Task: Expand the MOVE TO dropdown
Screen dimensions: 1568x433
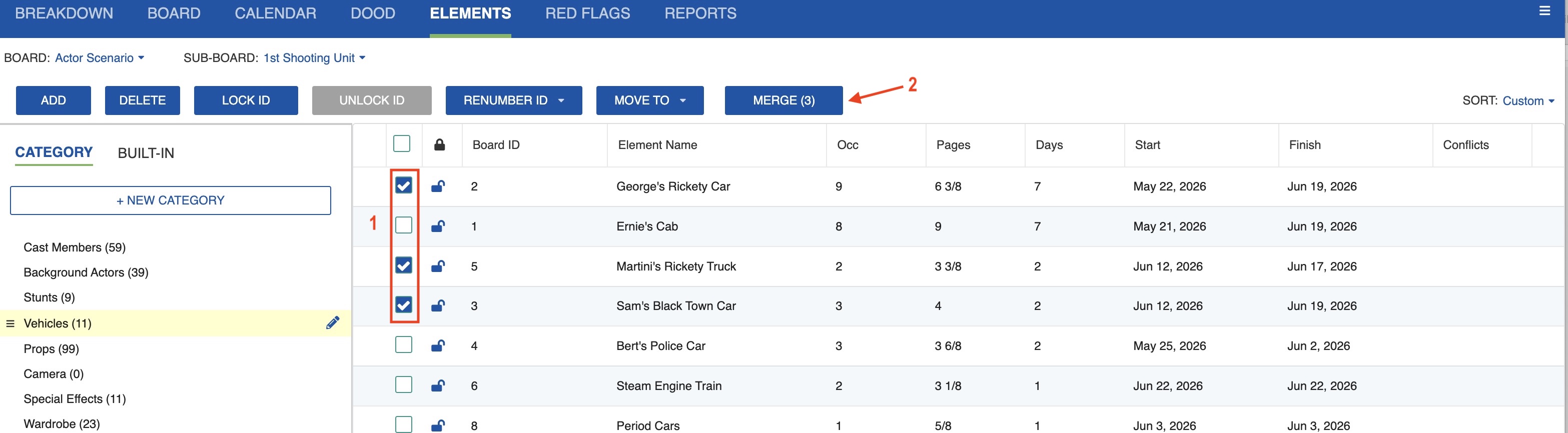Action: click(x=649, y=100)
